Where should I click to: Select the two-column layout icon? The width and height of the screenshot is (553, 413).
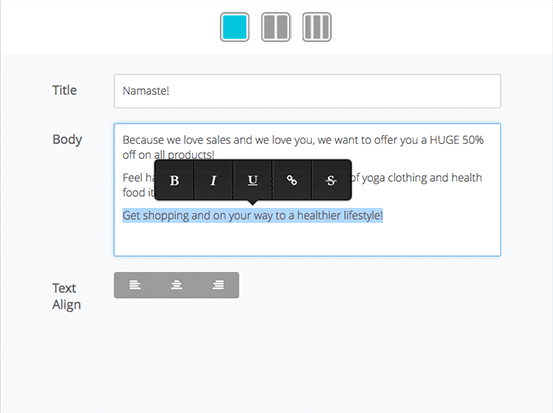tap(276, 27)
